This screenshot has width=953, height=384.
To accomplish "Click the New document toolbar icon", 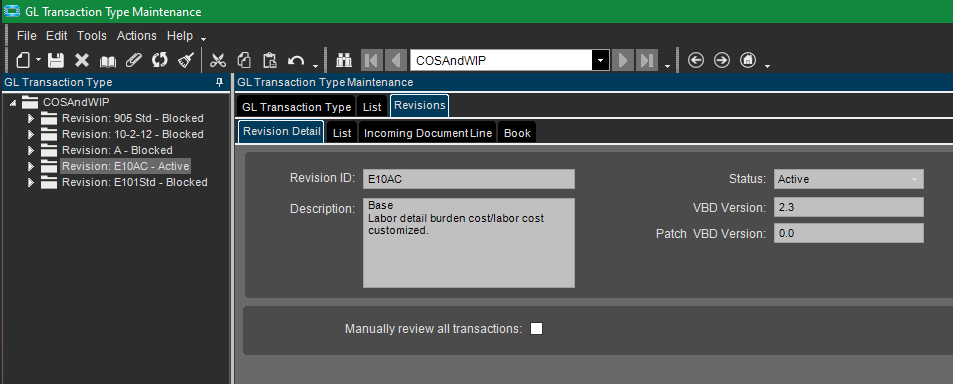I will [23, 60].
